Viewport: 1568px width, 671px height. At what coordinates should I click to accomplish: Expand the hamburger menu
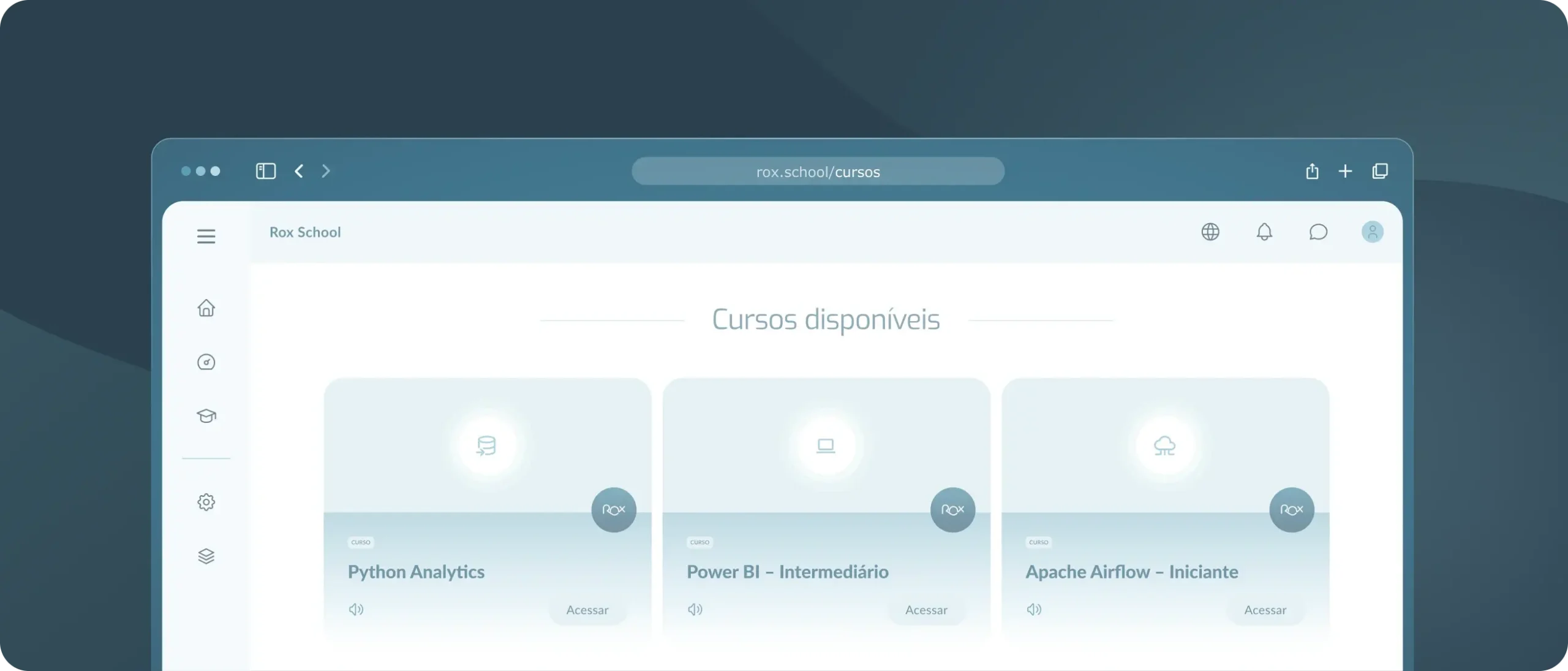pos(206,236)
